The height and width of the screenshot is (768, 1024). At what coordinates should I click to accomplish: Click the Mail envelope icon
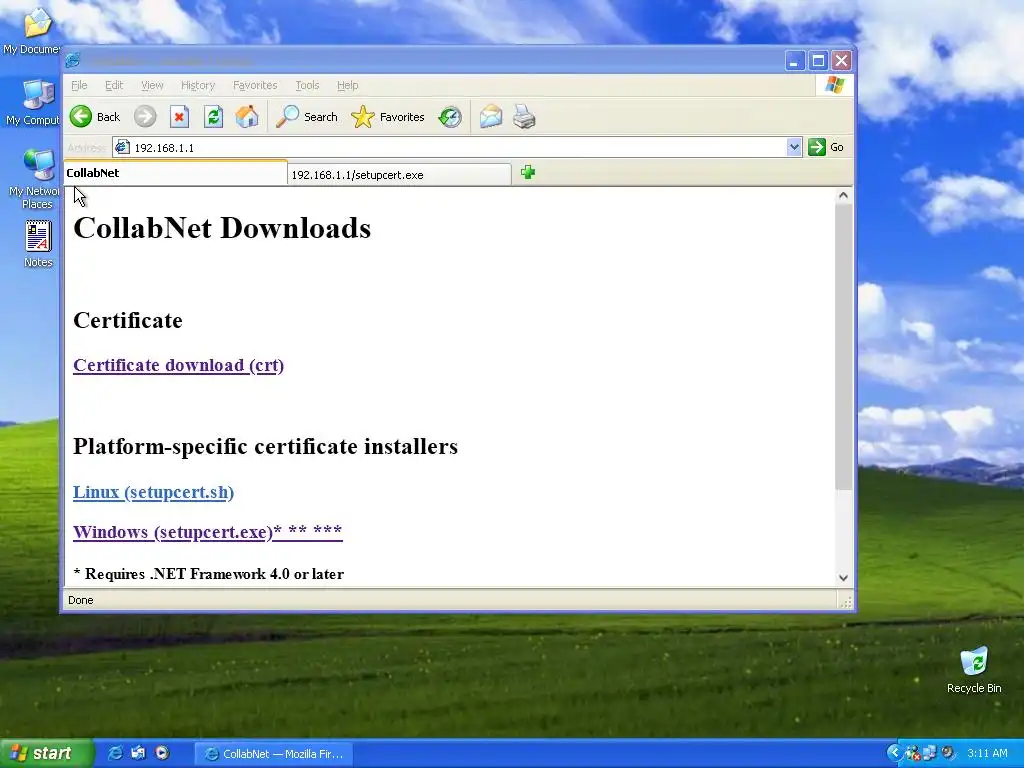tap(490, 117)
